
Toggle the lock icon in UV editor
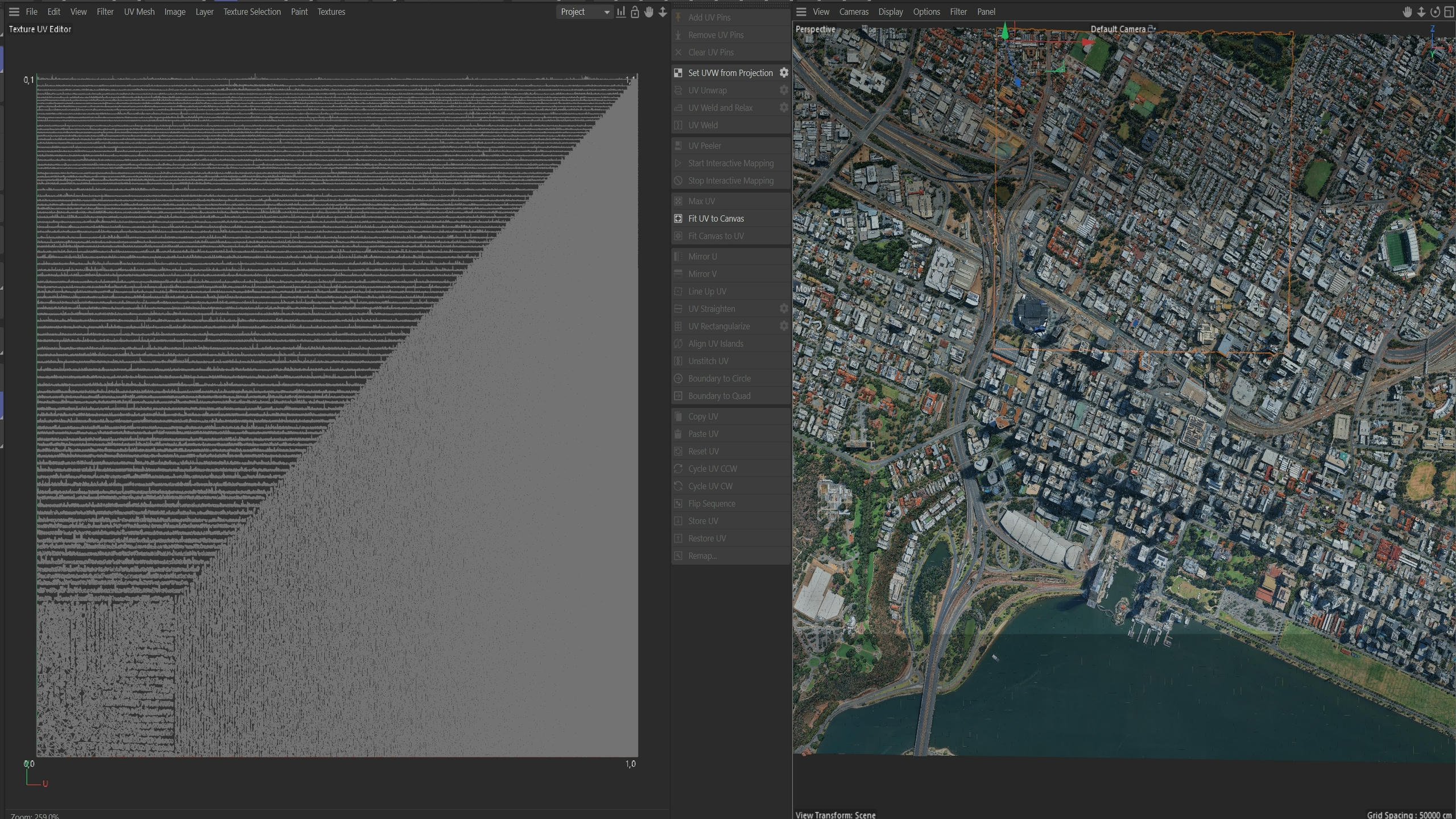[635, 12]
